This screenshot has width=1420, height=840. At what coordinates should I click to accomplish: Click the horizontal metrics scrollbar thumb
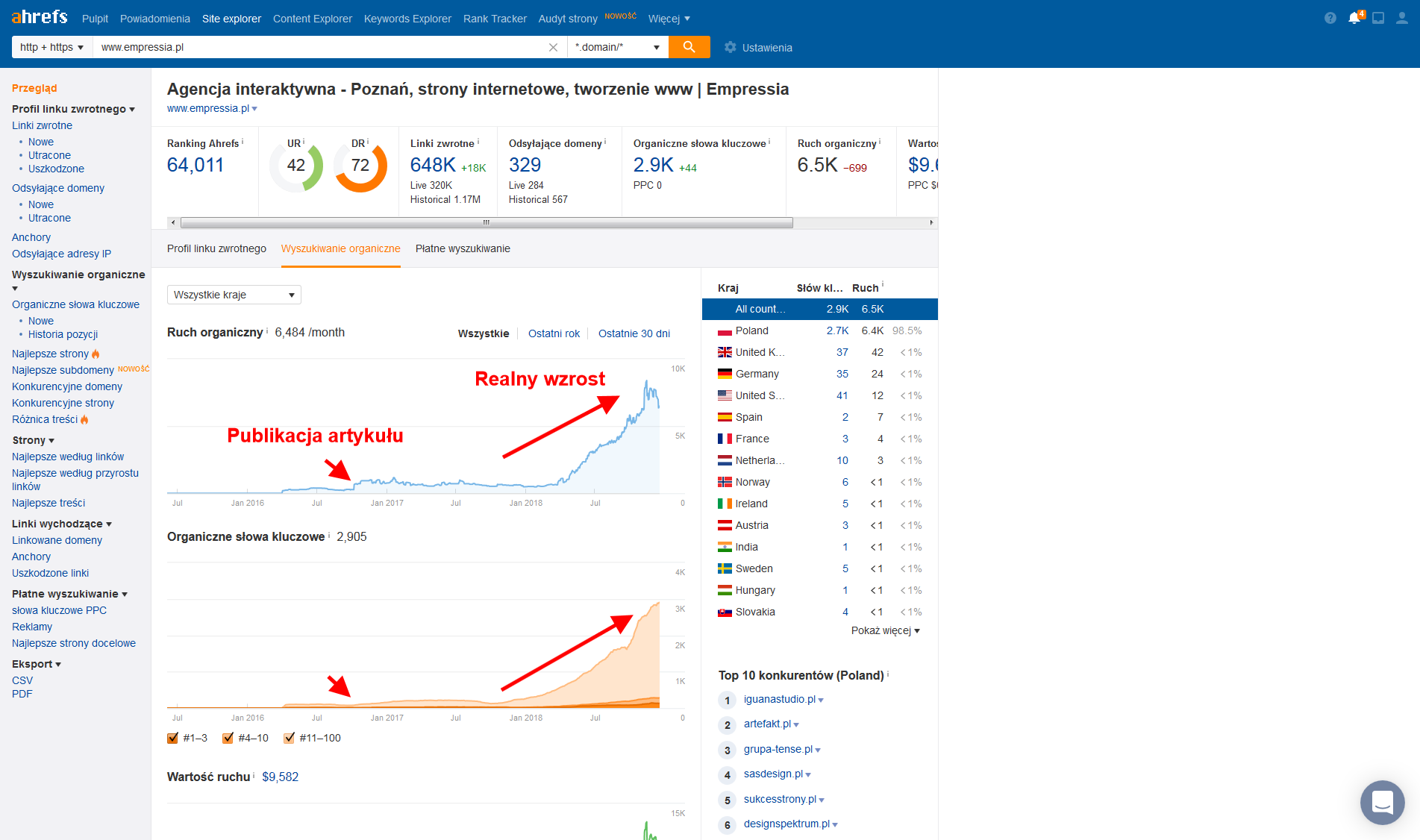click(487, 222)
